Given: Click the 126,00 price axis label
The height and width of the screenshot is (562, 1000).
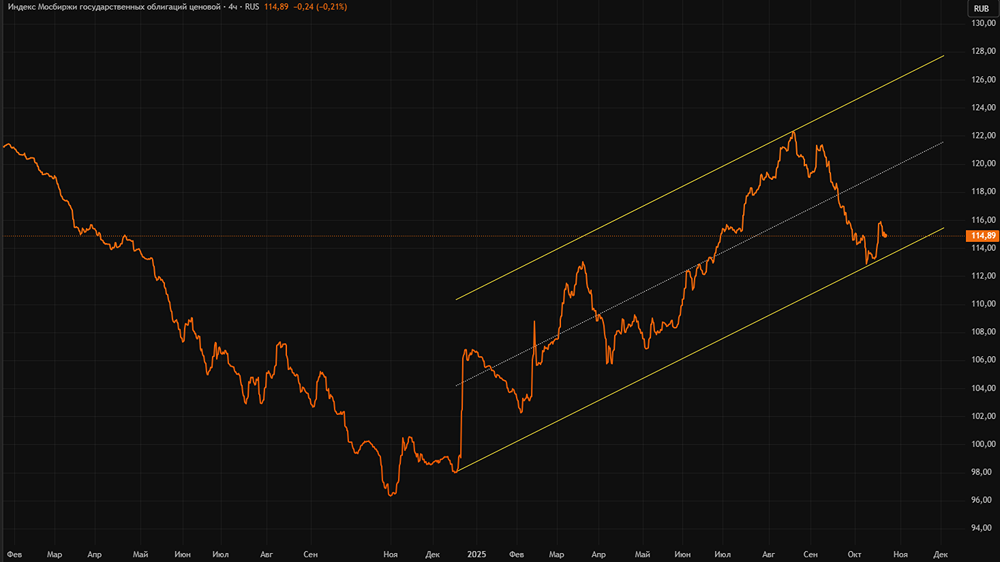Looking at the screenshot, I should pos(983,79).
